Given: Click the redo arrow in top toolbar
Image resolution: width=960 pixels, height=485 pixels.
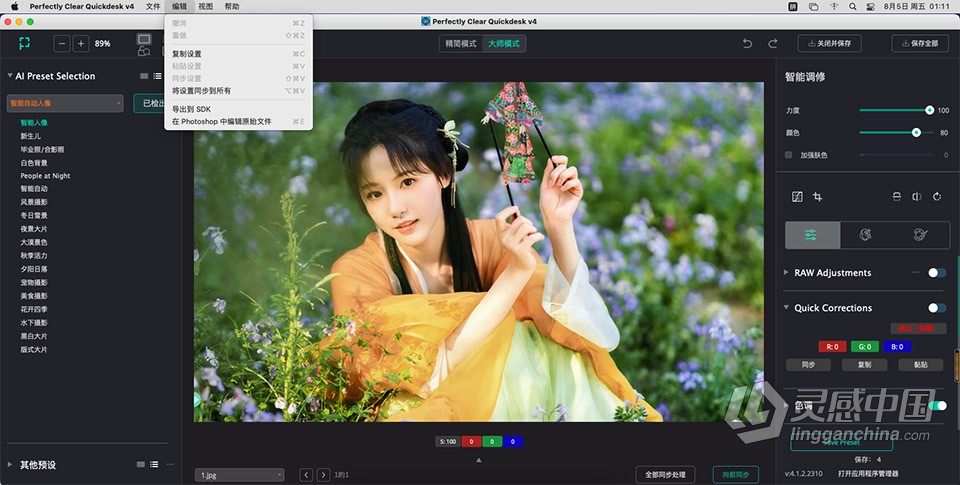Looking at the screenshot, I should [x=773, y=43].
